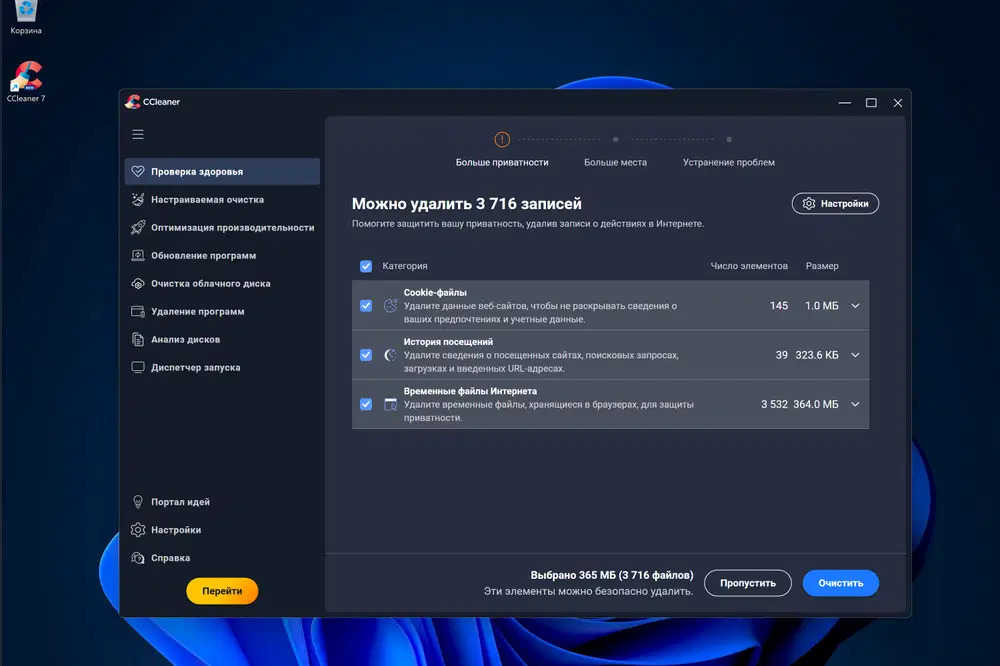Screen dimensions: 1000x666
Task: Click the cloud icon beside Очистка облачного диска
Action: (138, 284)
